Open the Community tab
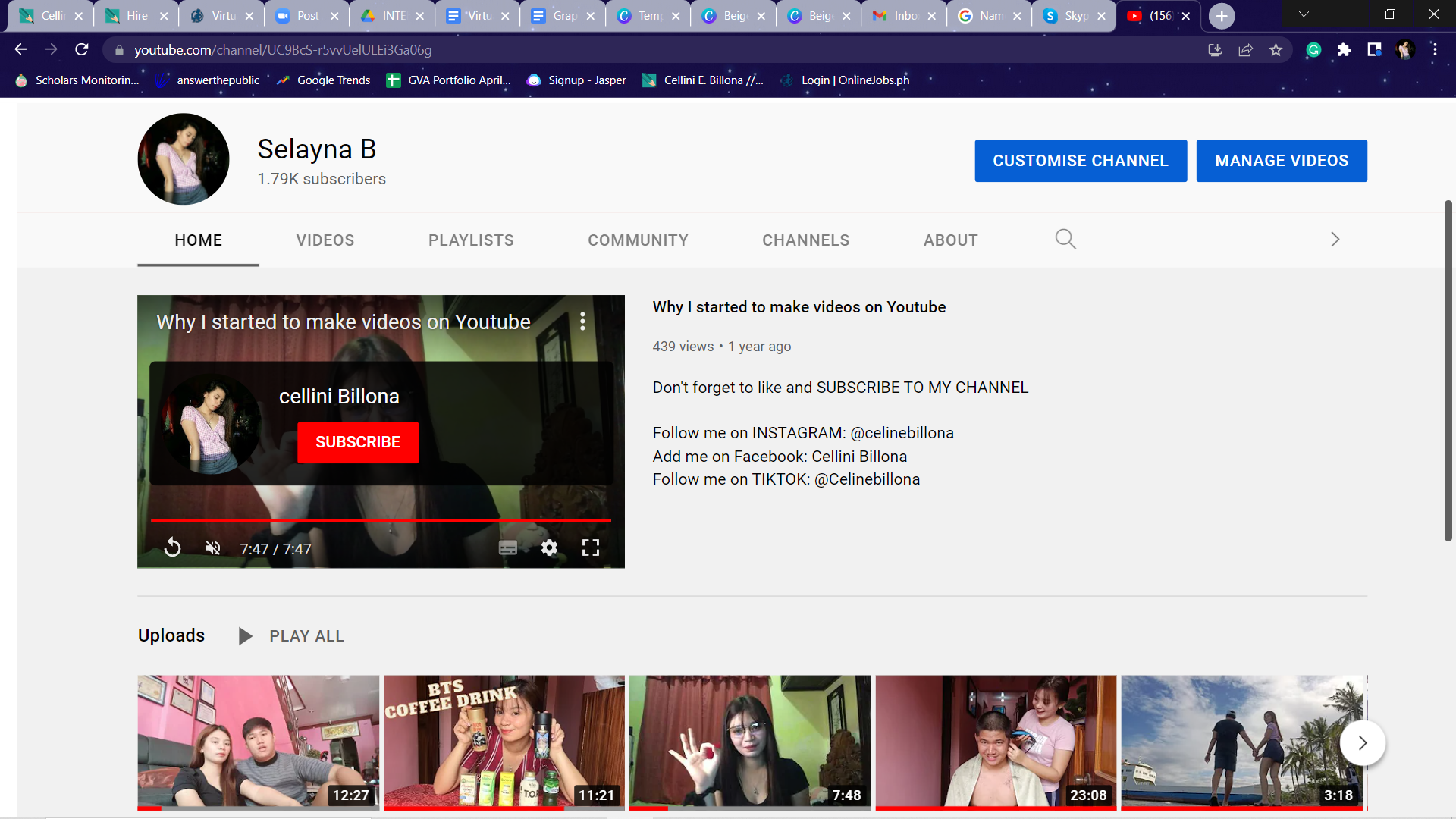This screenshot has width=1456, height=819. click(638, 240)
